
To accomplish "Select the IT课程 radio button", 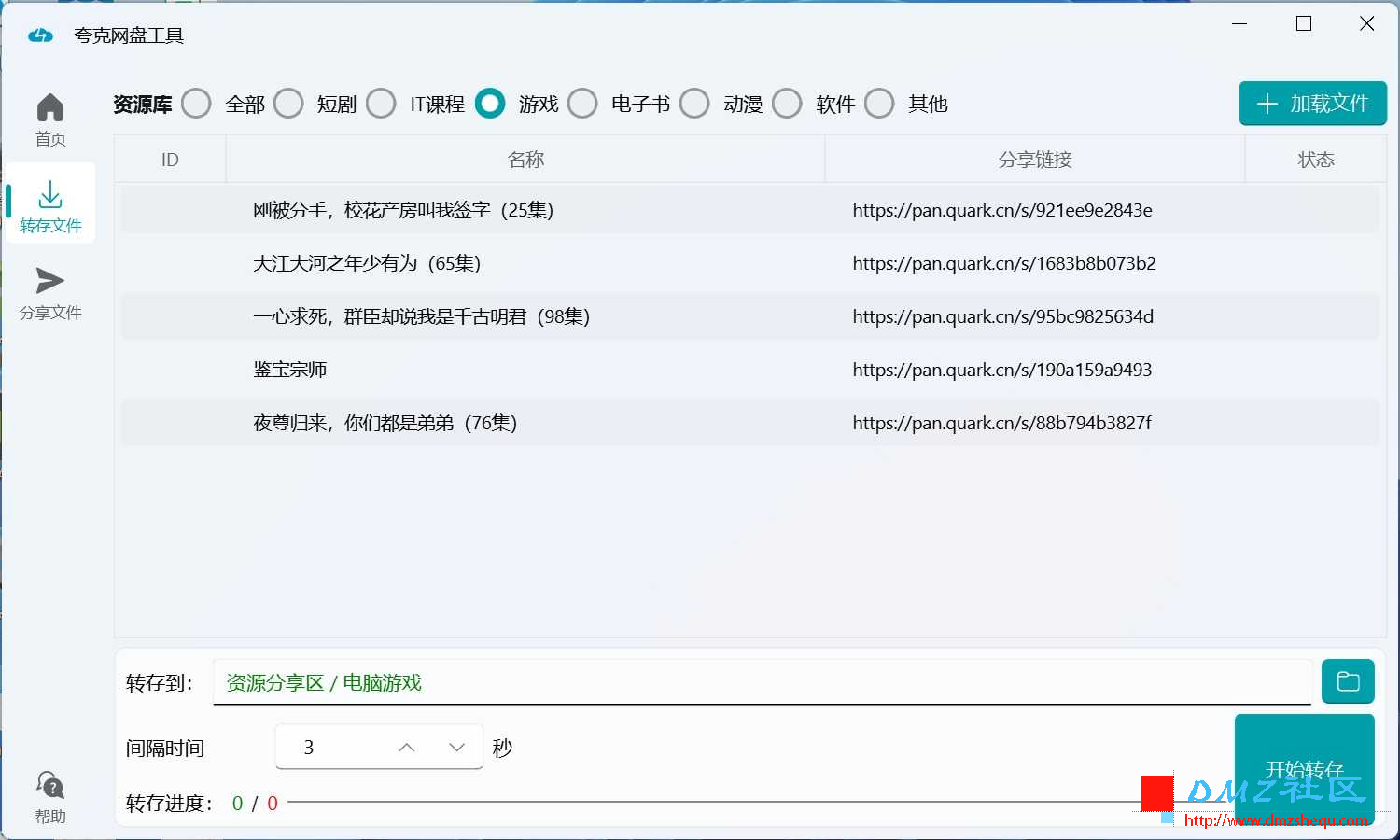I will click(x=381, y=104).
